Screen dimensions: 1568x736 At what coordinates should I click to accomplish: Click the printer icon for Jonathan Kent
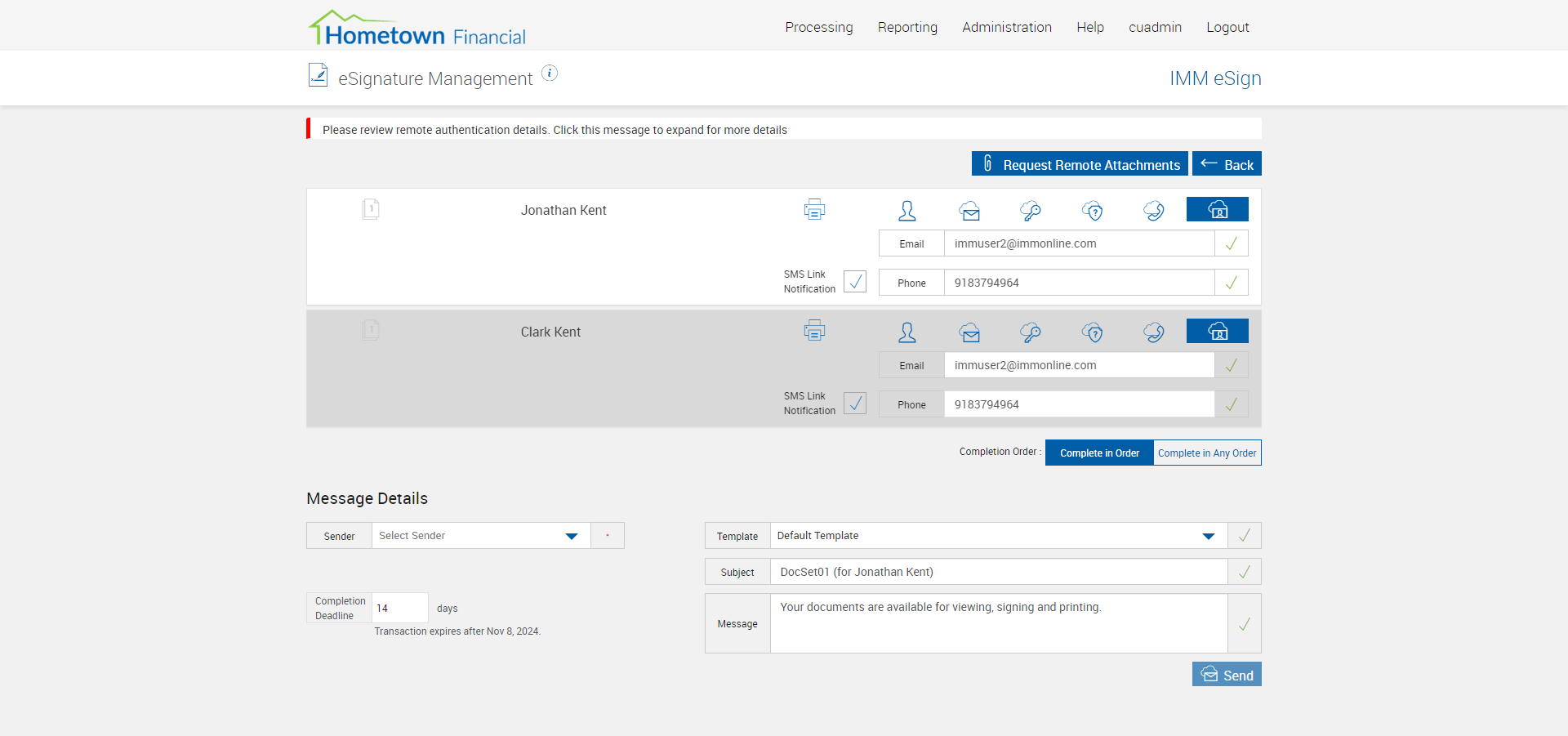(x=814, y=210)
